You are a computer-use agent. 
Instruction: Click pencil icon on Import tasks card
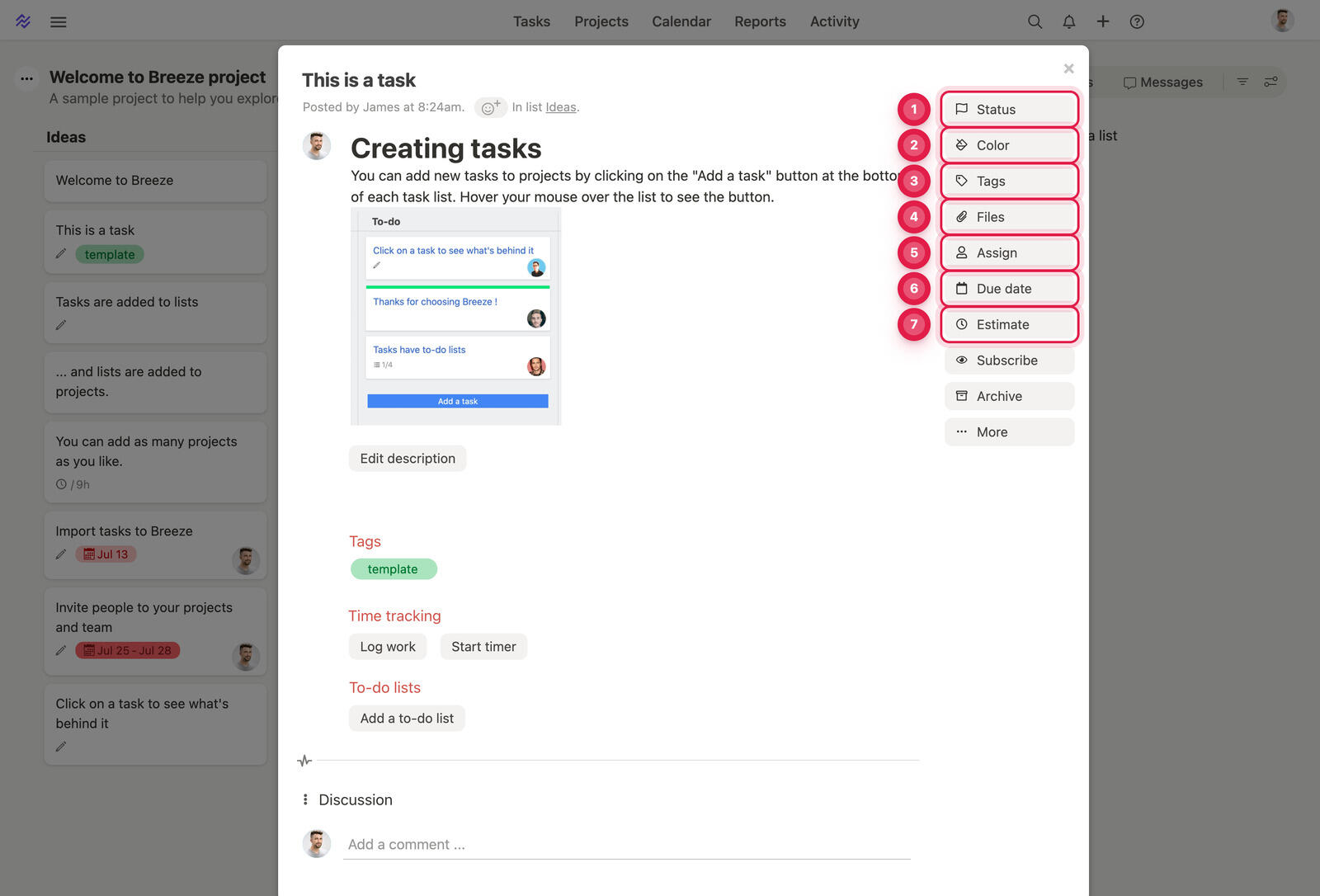pyautogui.click(x=61, y=554)
